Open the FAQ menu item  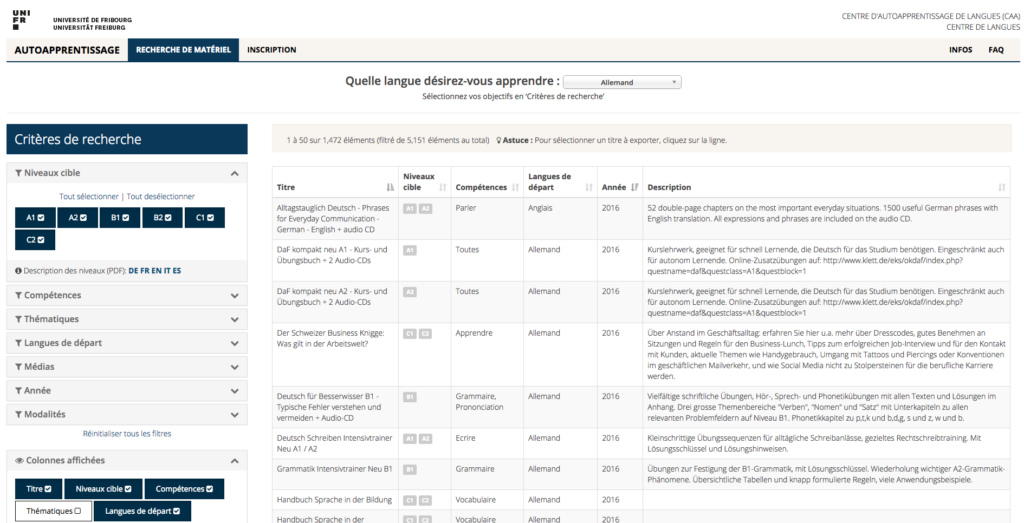click(996, 50)
